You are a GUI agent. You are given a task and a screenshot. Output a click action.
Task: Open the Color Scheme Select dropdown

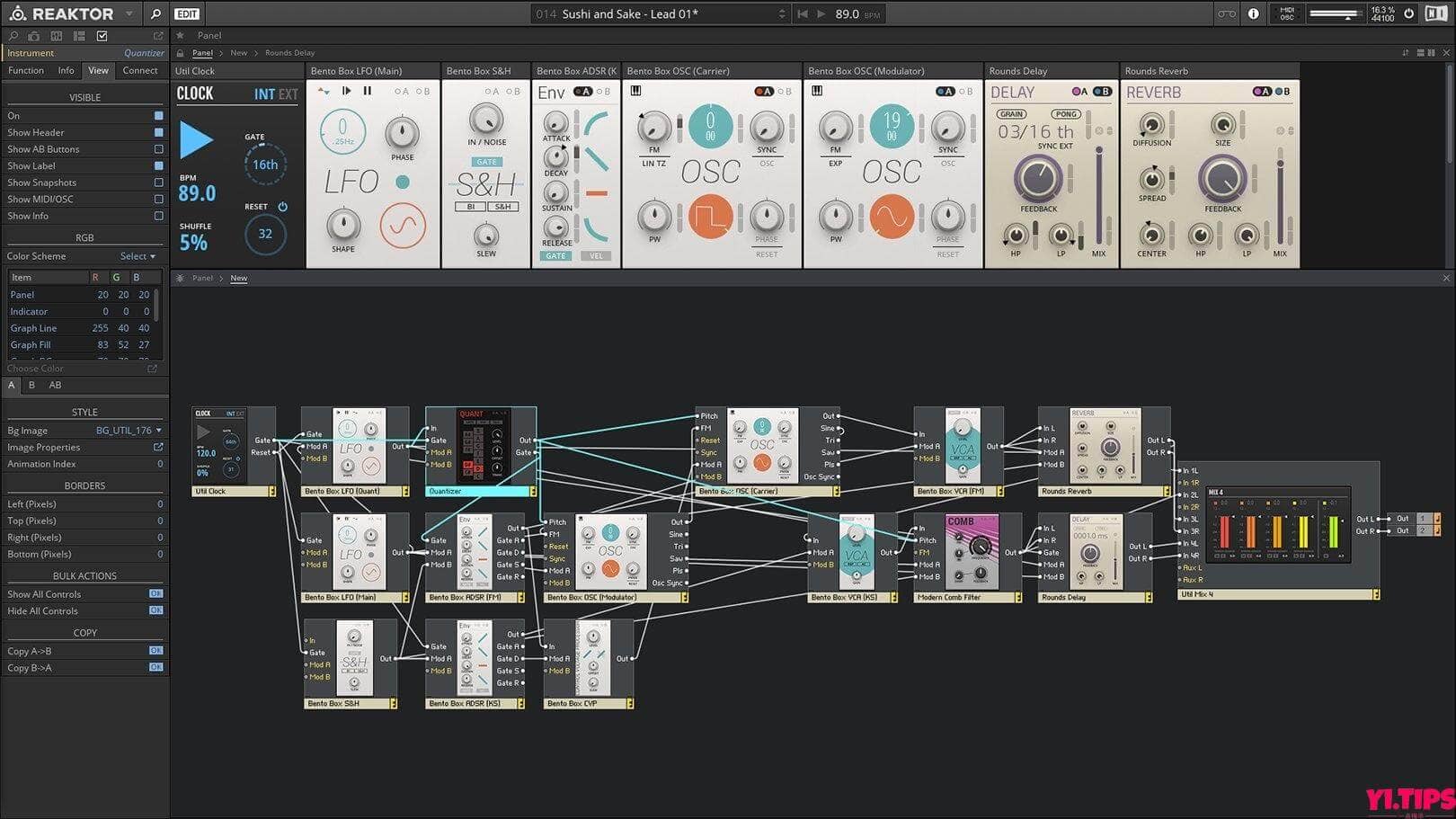point(138,256)
